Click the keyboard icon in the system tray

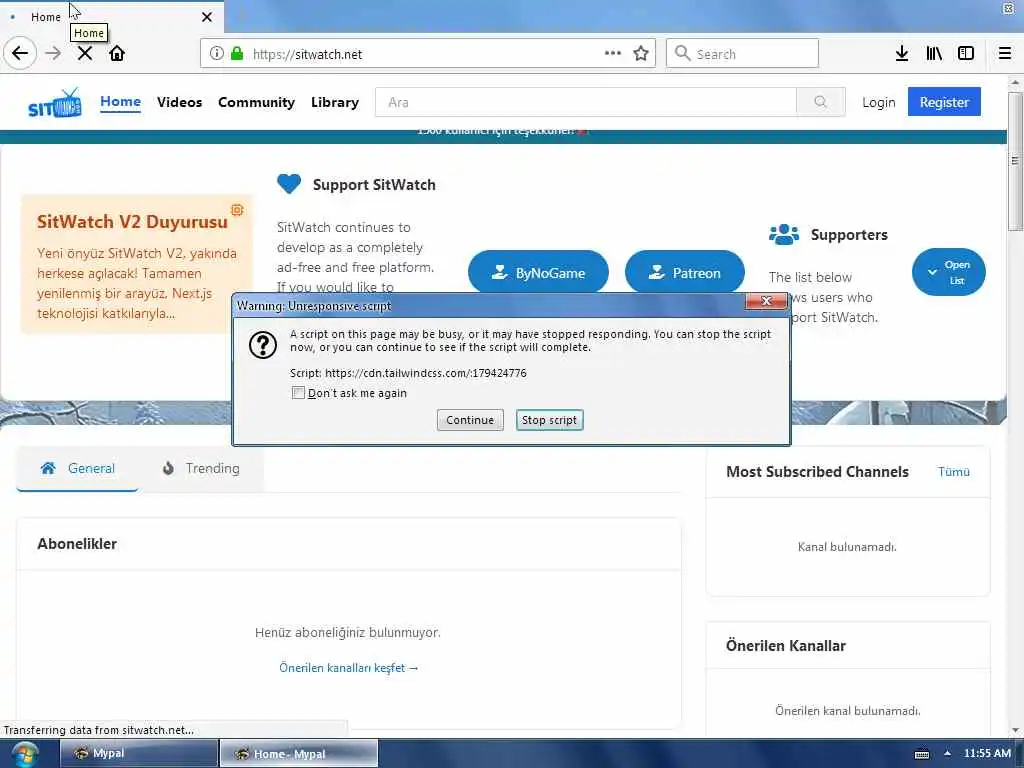(921, 754)
